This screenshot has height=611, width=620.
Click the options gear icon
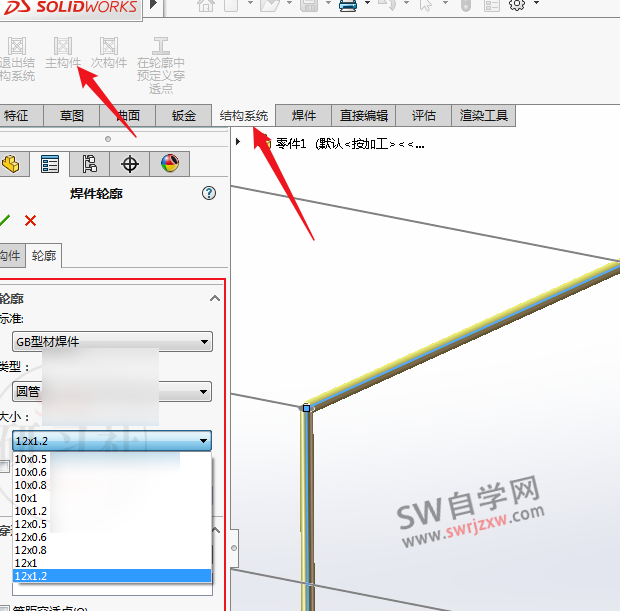(x=517, y=5)
